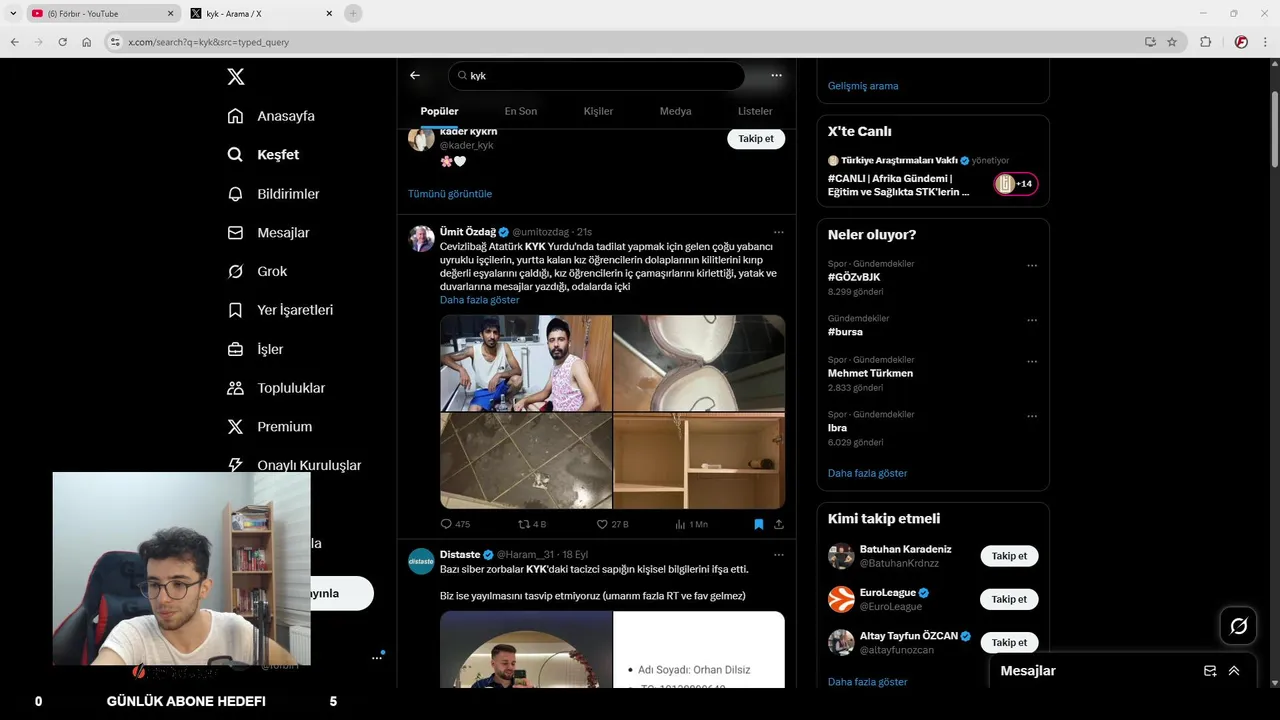Open Keşfet search icon in sidebar
The image size is (1280, 720).
point(235,155)
